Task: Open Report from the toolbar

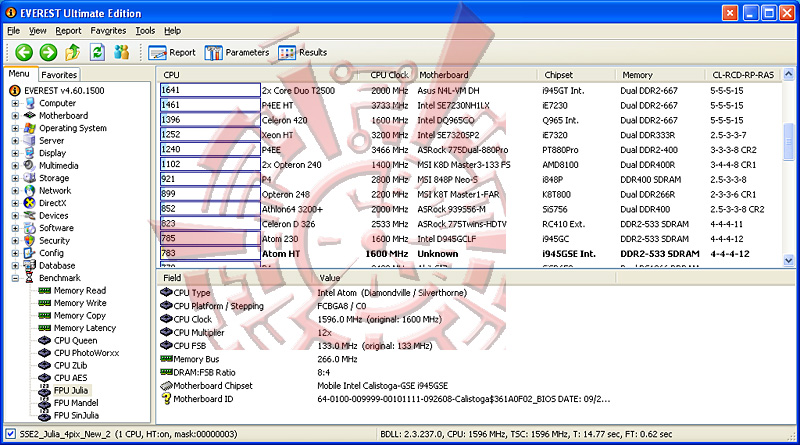Action: coord(172,53)
